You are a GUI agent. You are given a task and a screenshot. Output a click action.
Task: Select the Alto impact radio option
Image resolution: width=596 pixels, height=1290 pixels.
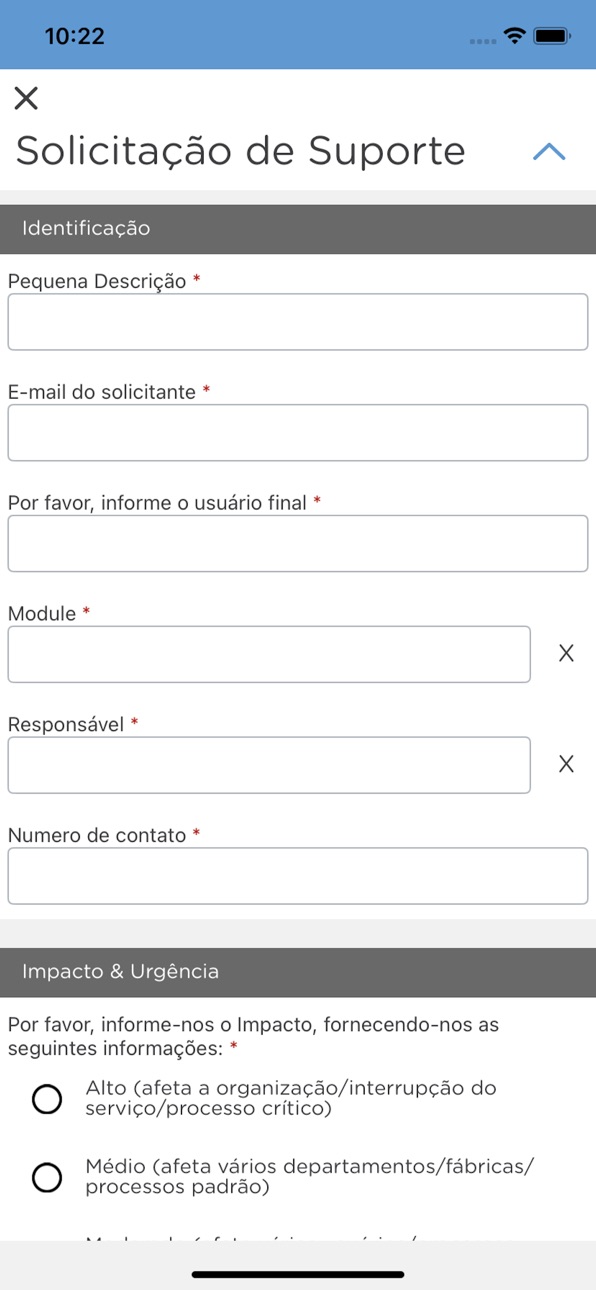coord(47,1100)
